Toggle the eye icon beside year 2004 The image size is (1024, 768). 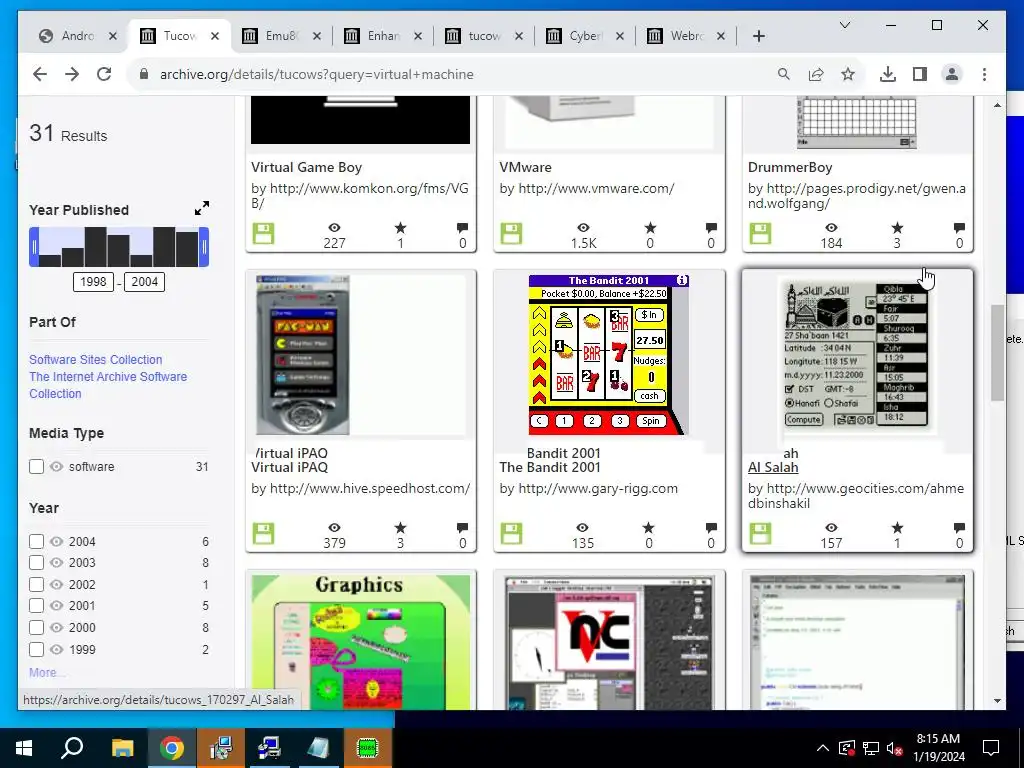[57, 541]
